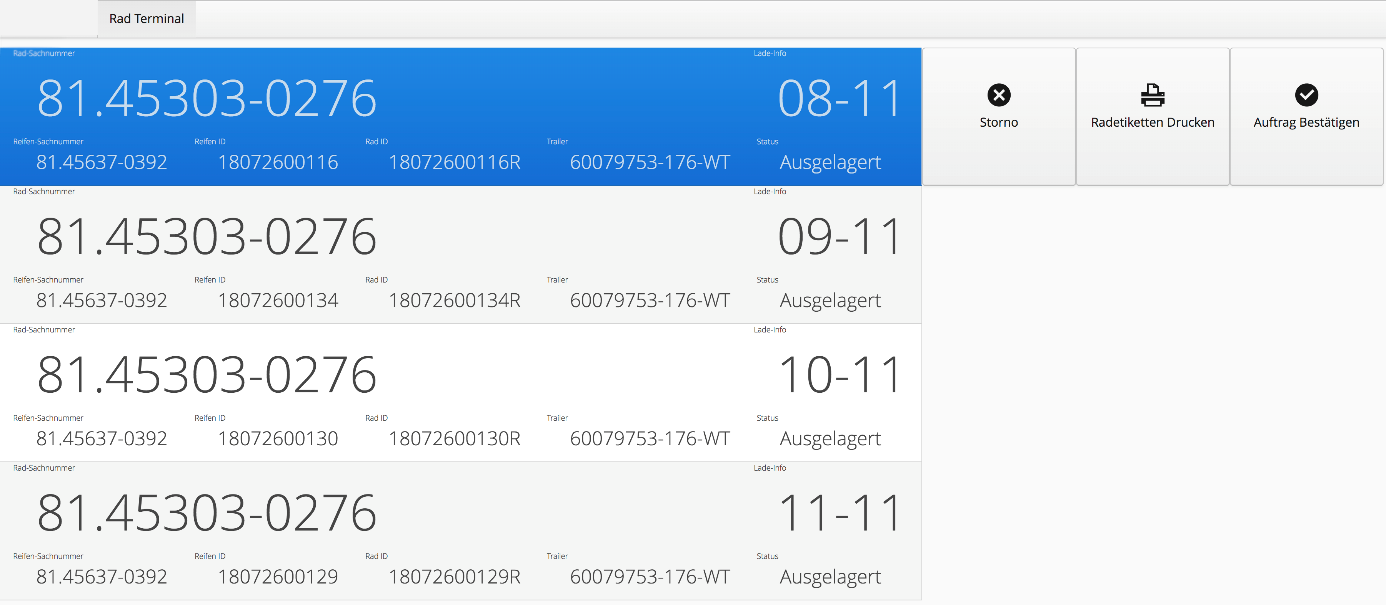Click the Trailer value in the 09-11 row

tap(650, 300)
